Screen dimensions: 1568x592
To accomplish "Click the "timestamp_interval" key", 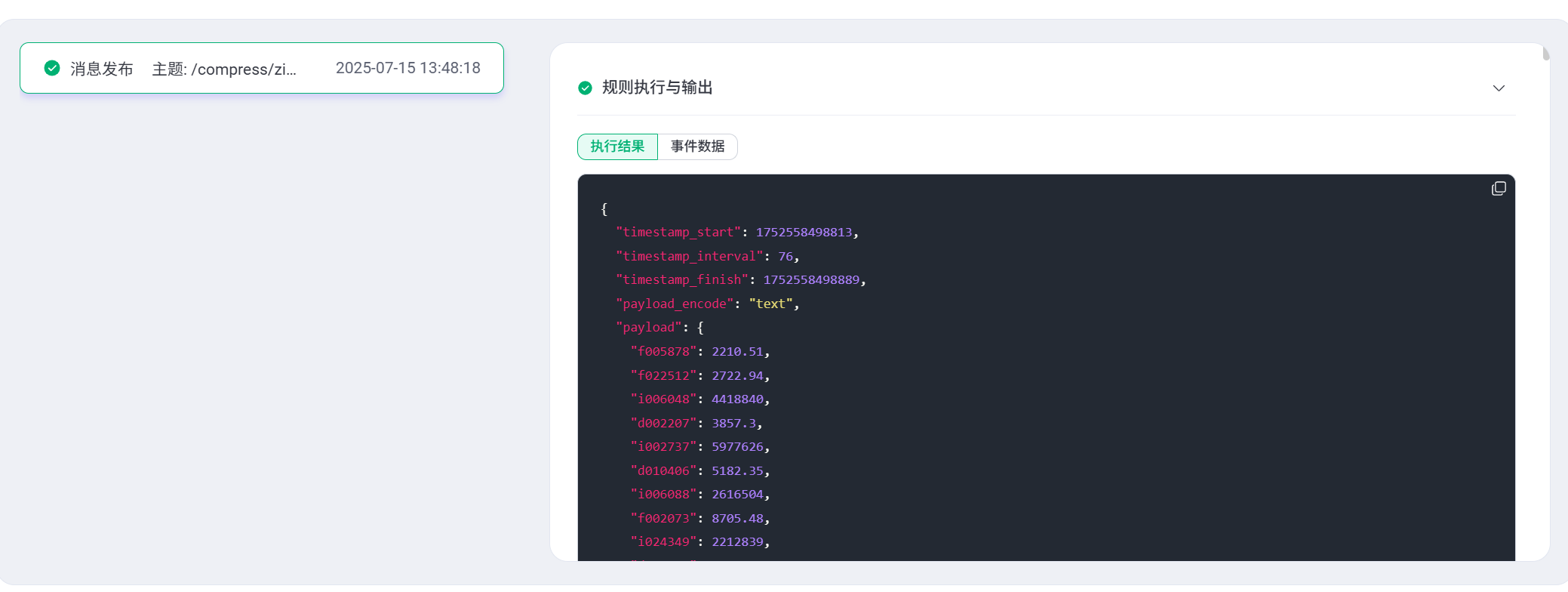I will (x=690, y=257).
